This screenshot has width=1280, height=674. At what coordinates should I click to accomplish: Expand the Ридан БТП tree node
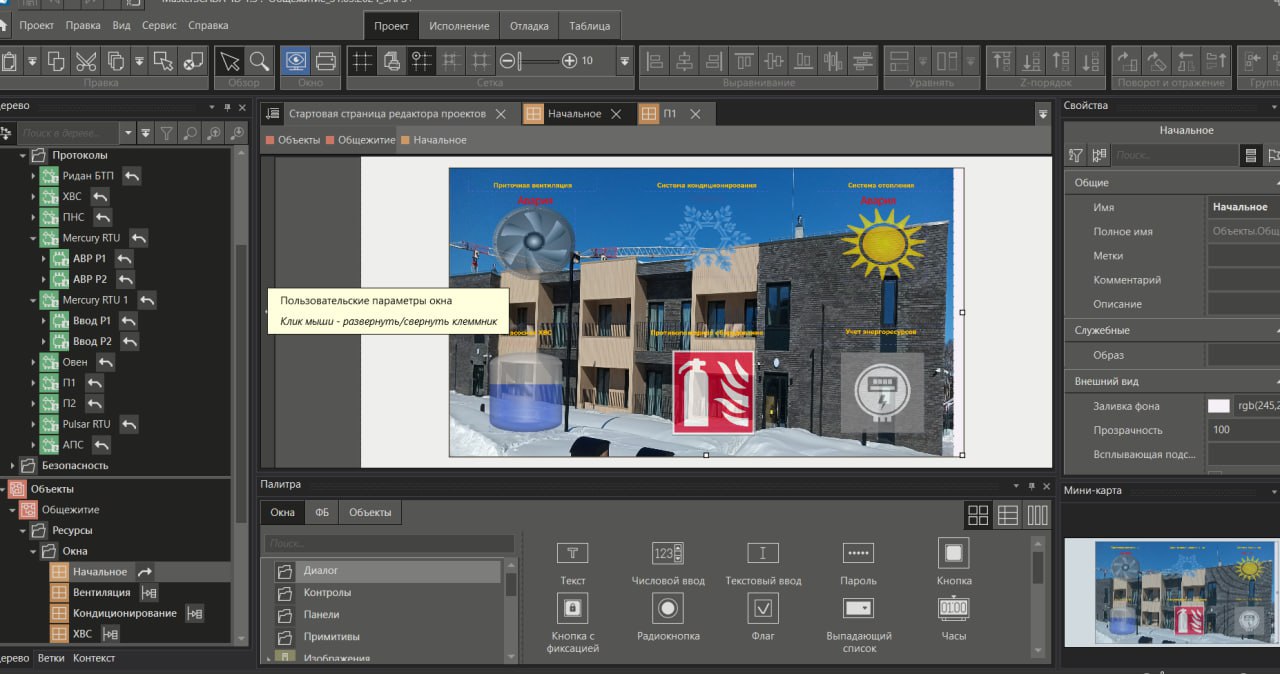pos(33,176)
